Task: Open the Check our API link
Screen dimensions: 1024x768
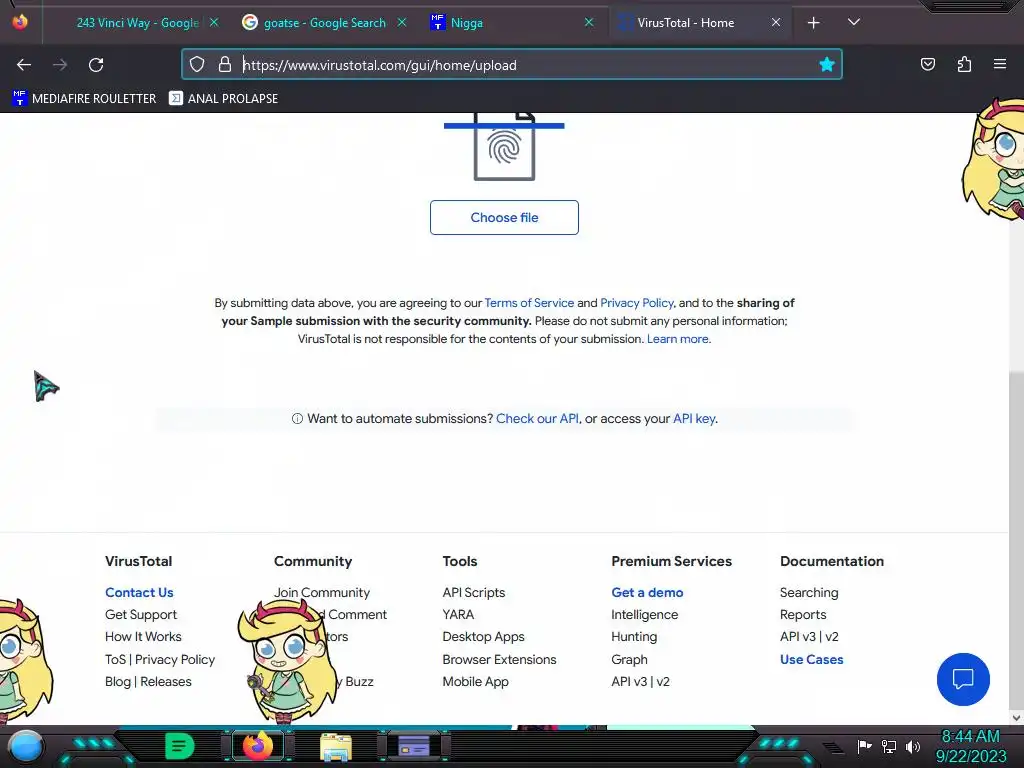Action: click(537, 419)
